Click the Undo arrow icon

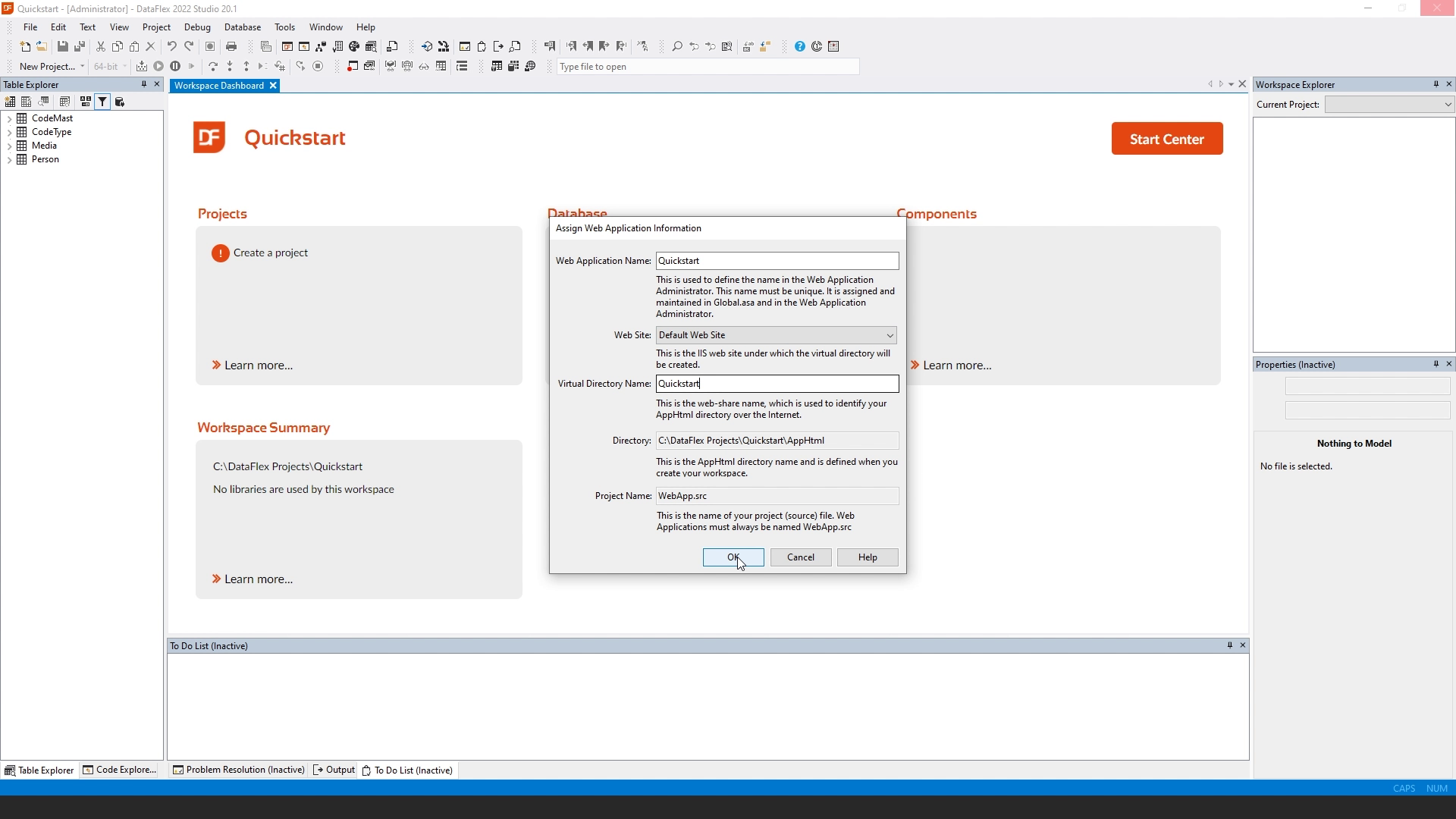pos(171,46)
